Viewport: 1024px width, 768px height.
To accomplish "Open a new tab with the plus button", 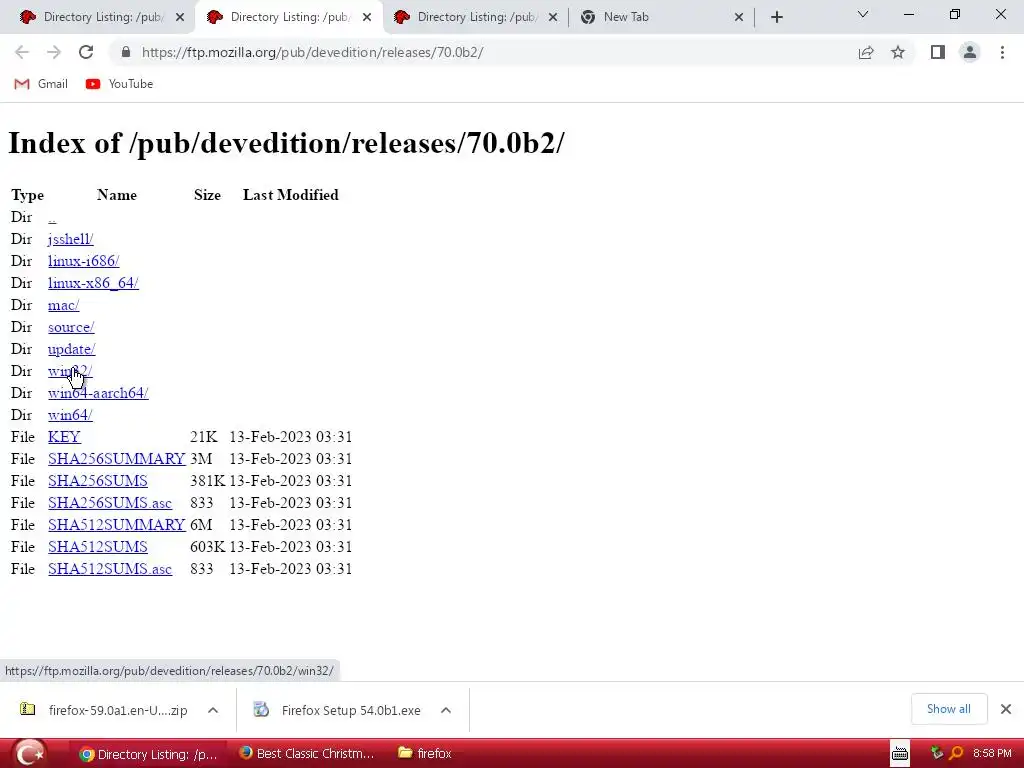I will tap(776, 17).
